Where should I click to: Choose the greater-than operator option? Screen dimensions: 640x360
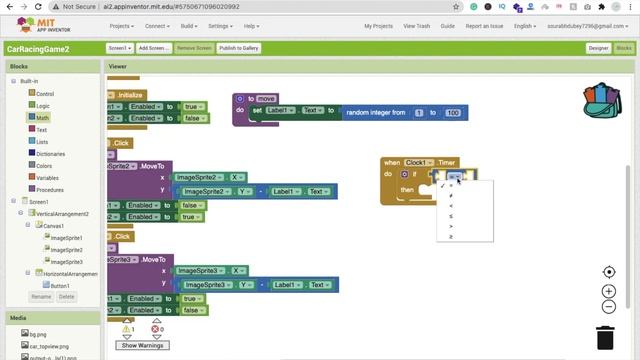451,226
